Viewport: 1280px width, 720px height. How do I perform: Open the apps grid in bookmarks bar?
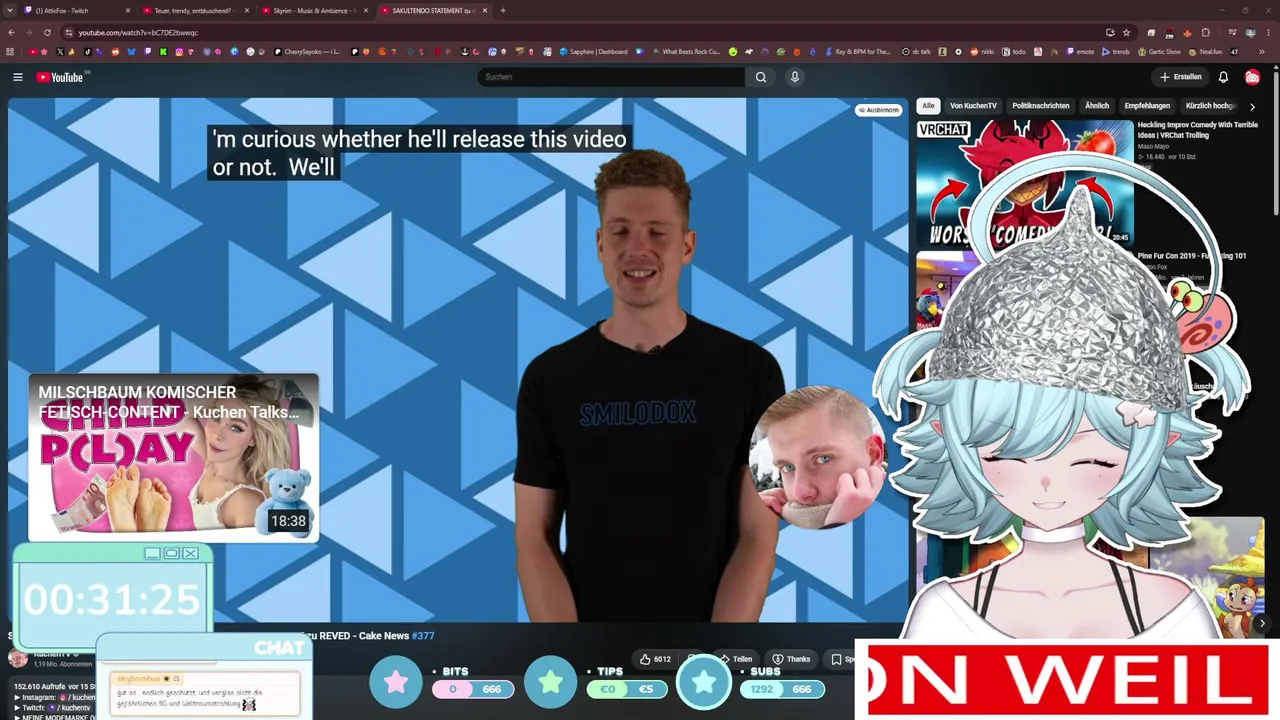coord(10,51)
